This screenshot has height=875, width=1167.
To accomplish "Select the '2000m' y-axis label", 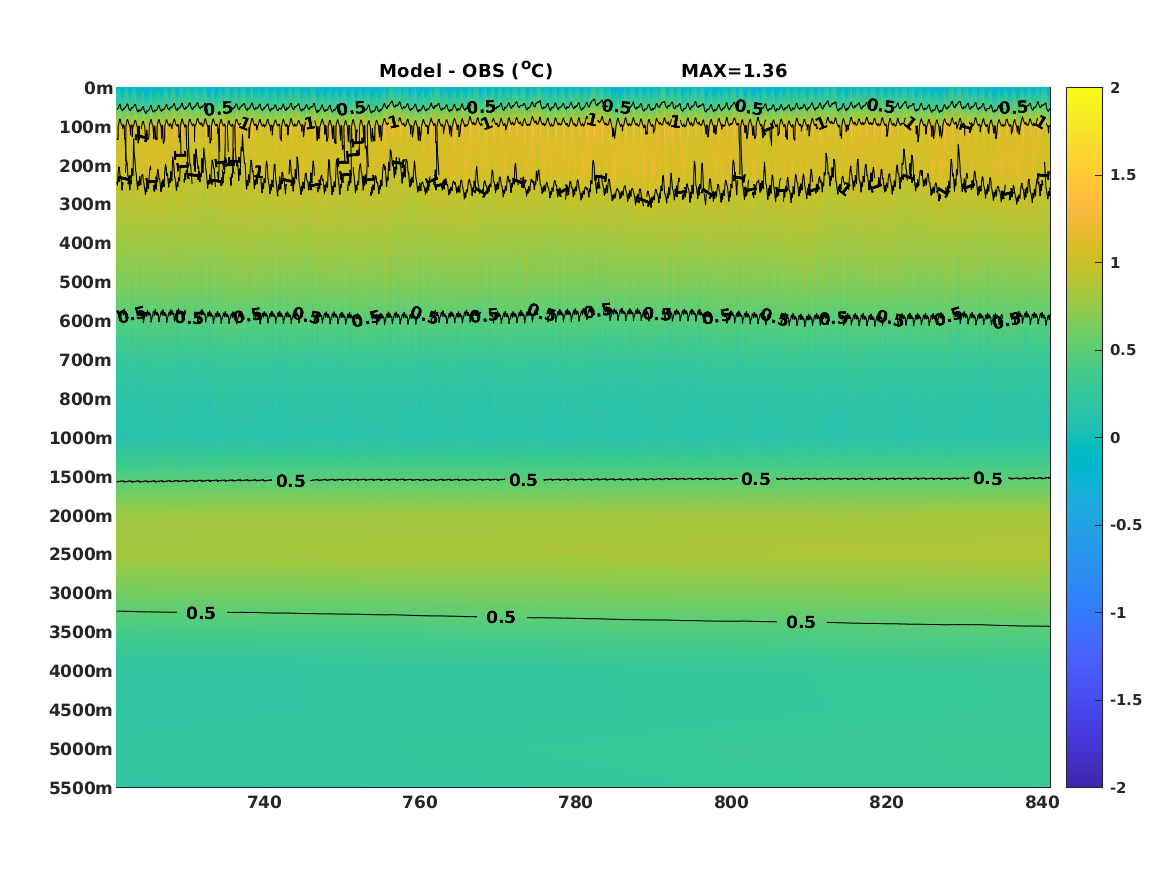I will tap(81, 516).
